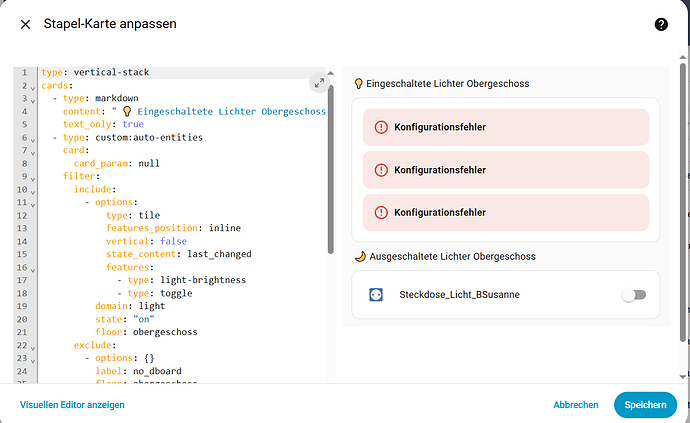690x423 pixels.
Task: Select the third Konfigurationsfehler error card
Action: 506,213
